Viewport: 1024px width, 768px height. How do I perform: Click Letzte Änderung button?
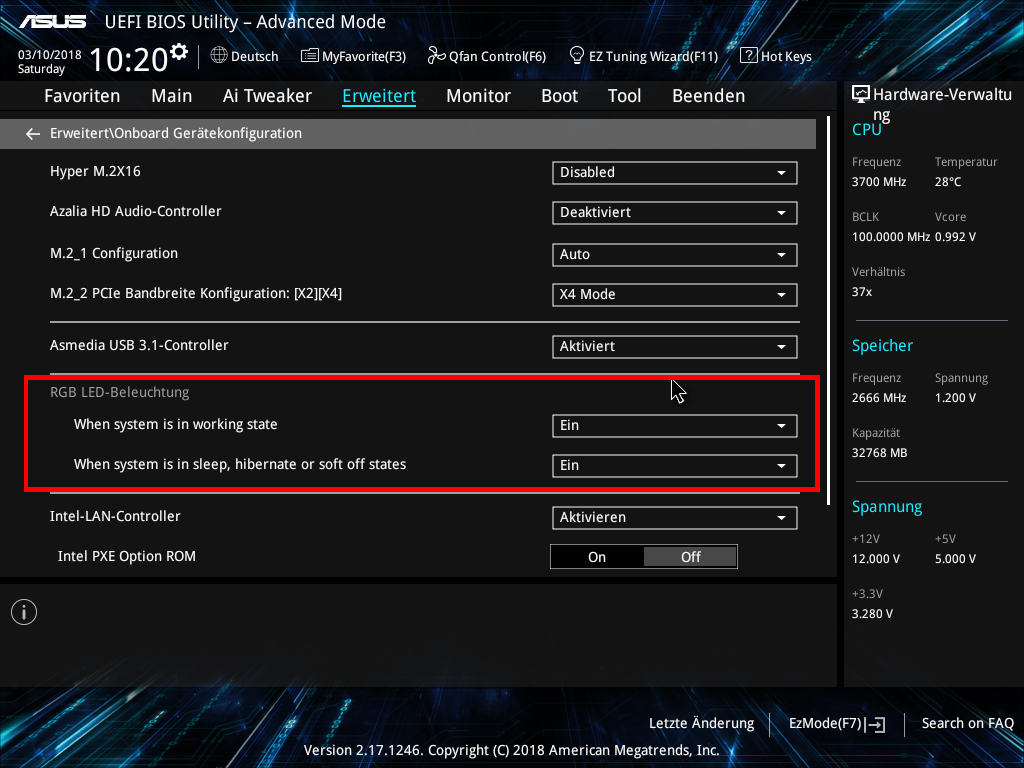pyautogui.click(x=701, y=724)
